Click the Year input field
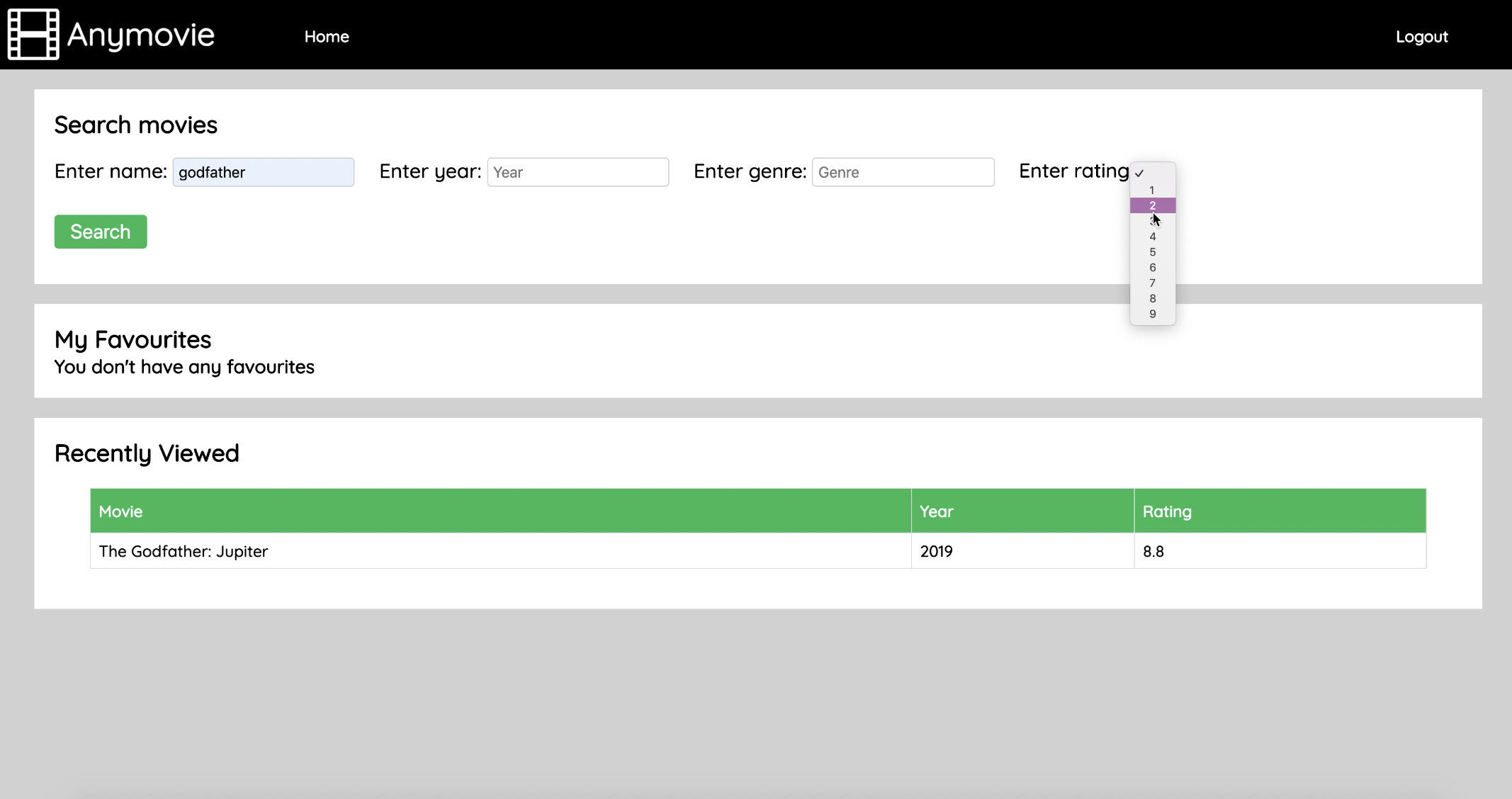1512x799 pixels. [x=577, y=172]
